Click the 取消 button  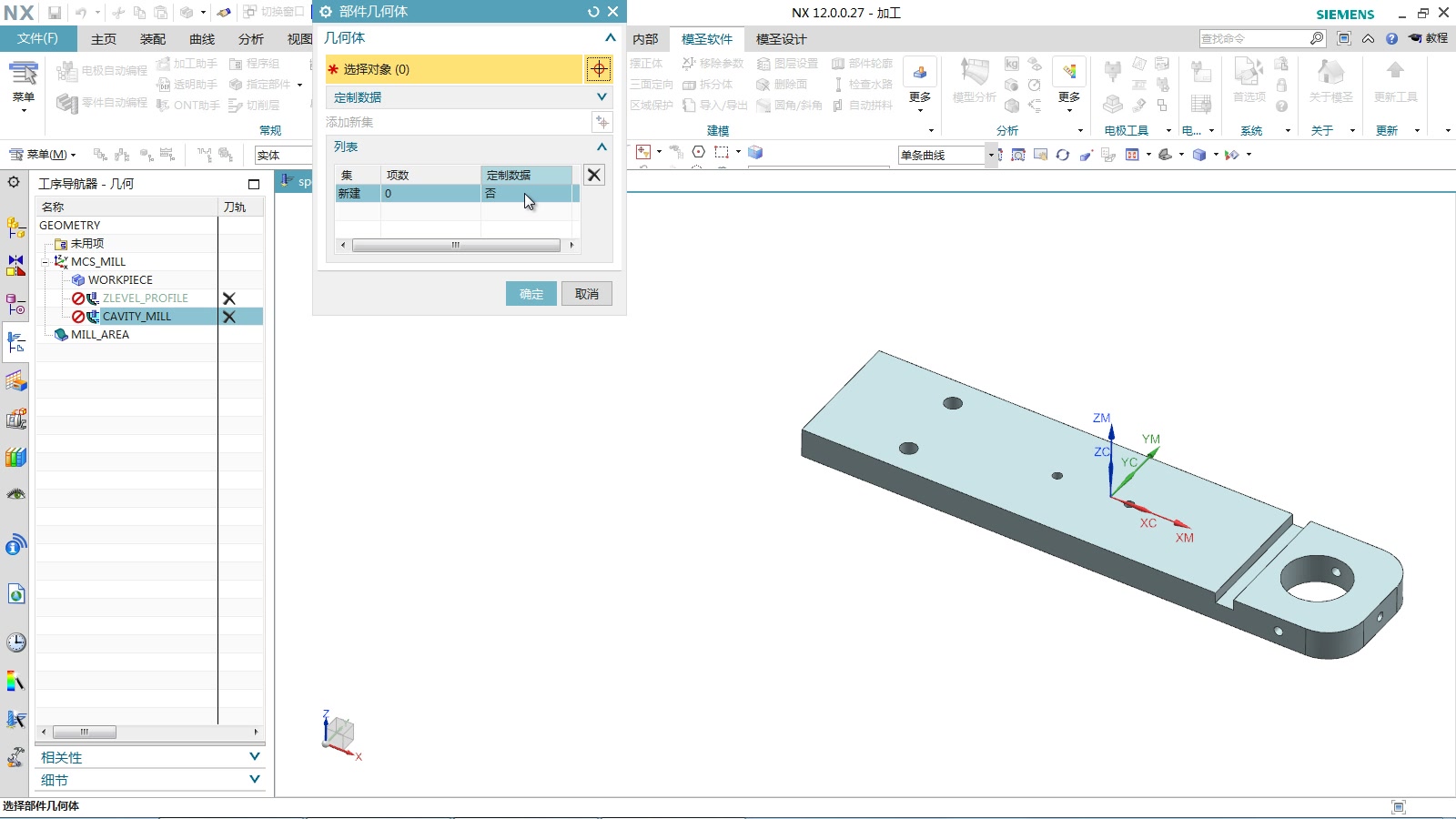point(587,294)
